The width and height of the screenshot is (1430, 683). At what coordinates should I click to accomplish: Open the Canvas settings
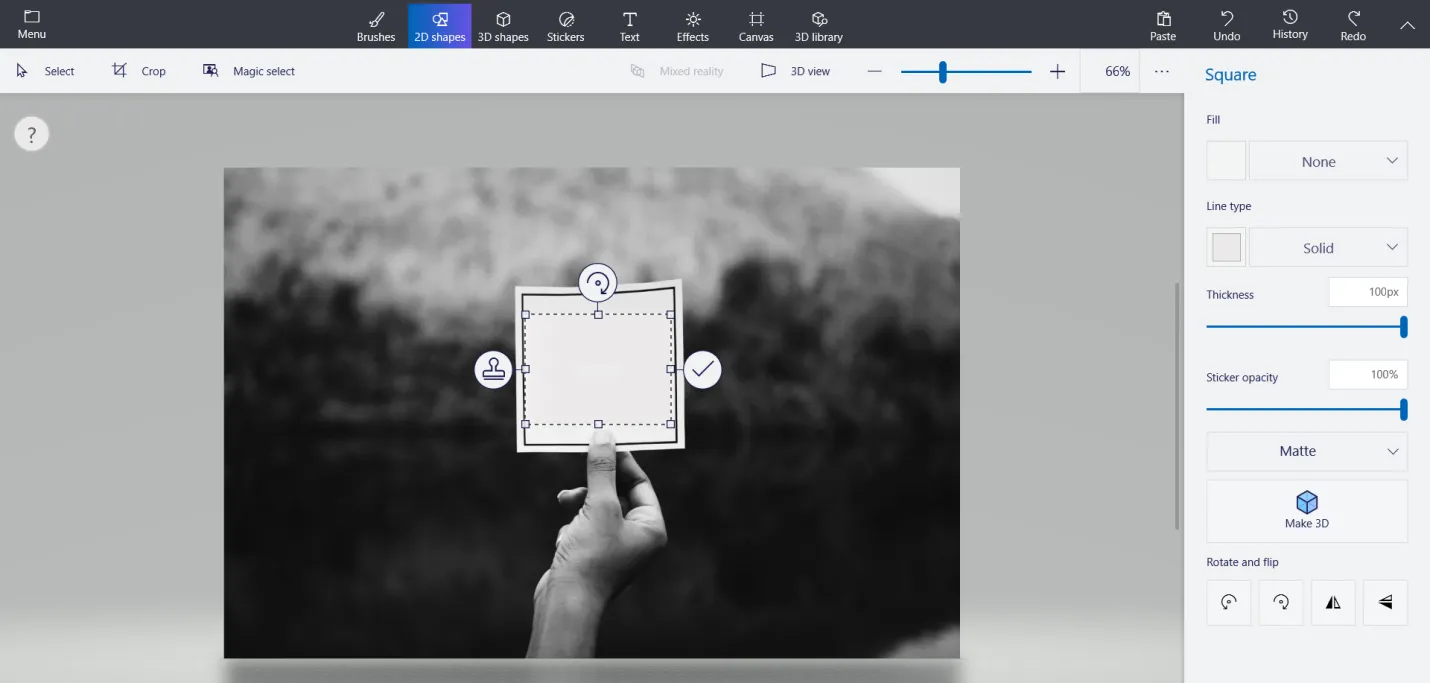pos(756,26)
